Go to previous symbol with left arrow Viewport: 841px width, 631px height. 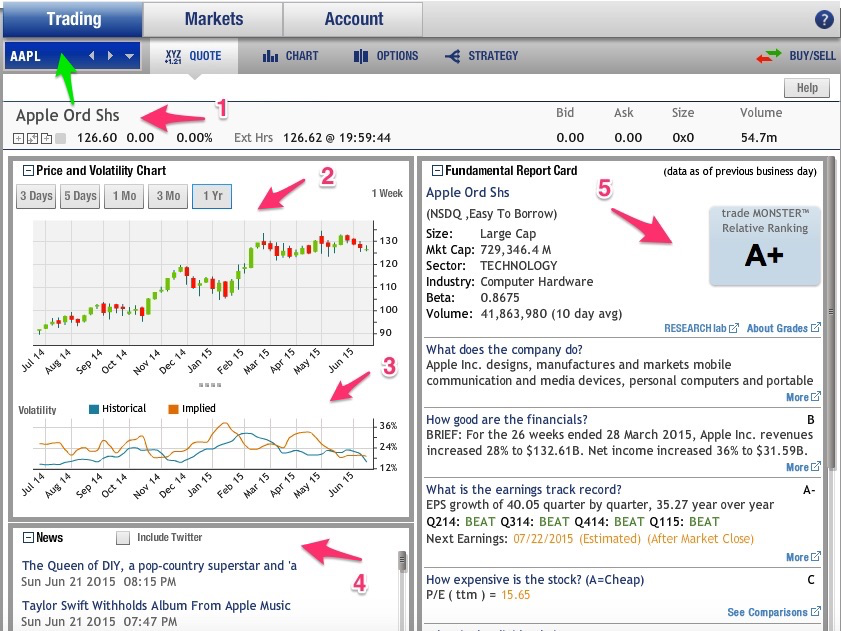coord(92,55)
